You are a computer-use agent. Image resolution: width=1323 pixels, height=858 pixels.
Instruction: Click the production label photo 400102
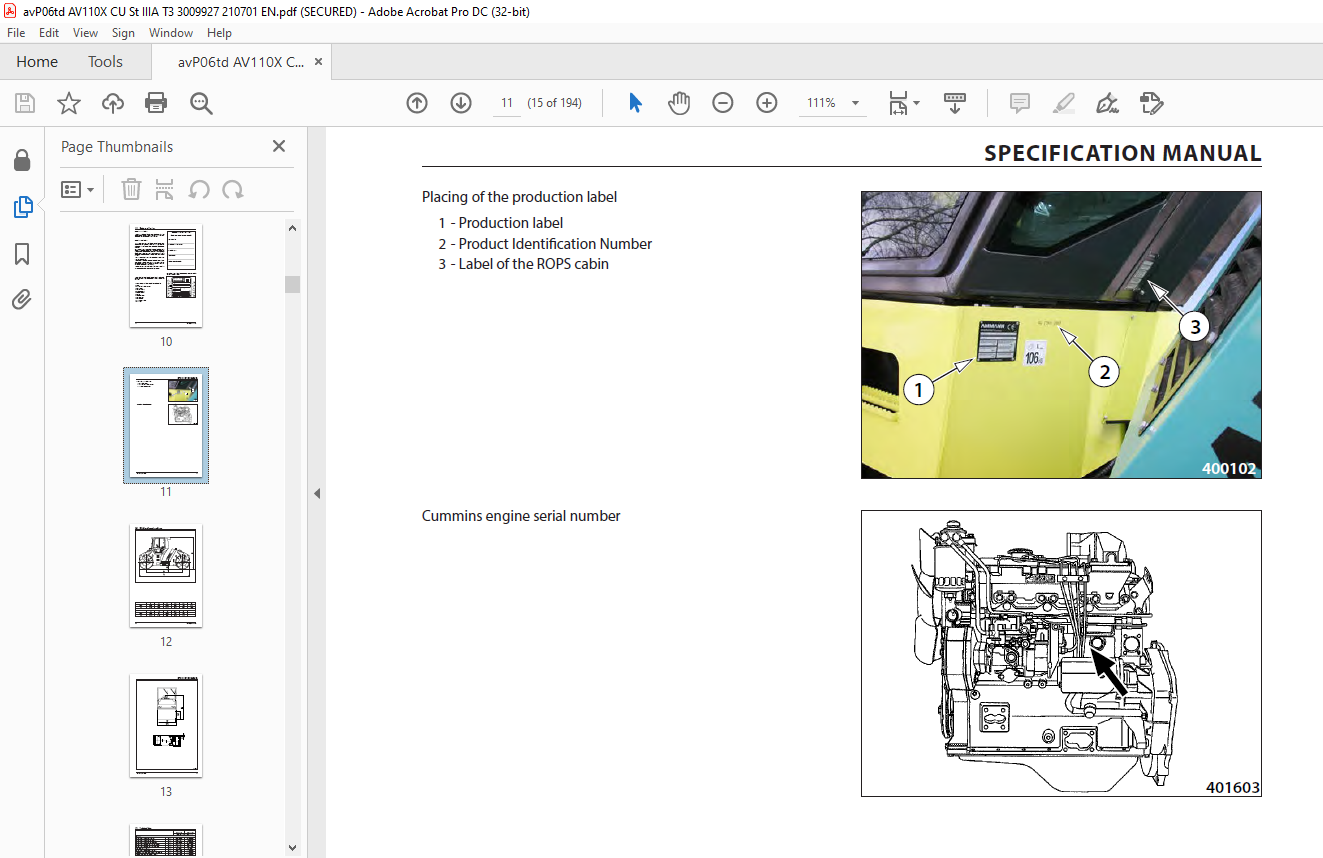1061,335
